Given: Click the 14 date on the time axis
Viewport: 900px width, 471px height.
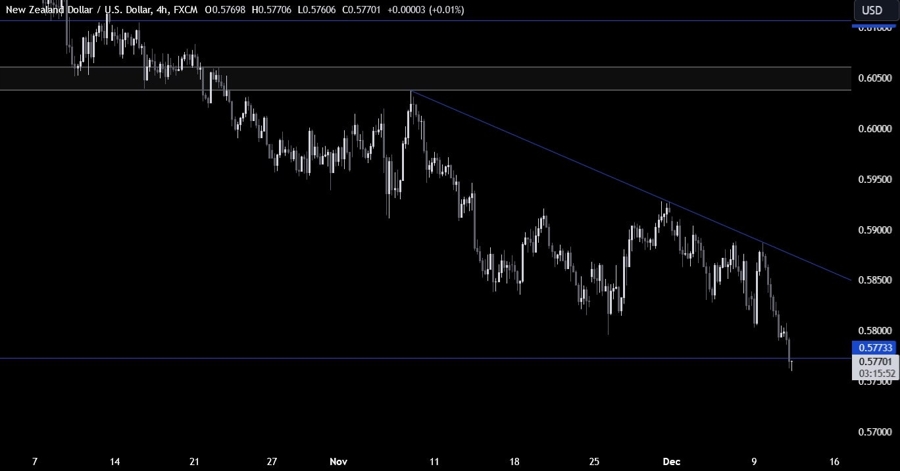Looking at the screenshot, I should click(115, 462).
